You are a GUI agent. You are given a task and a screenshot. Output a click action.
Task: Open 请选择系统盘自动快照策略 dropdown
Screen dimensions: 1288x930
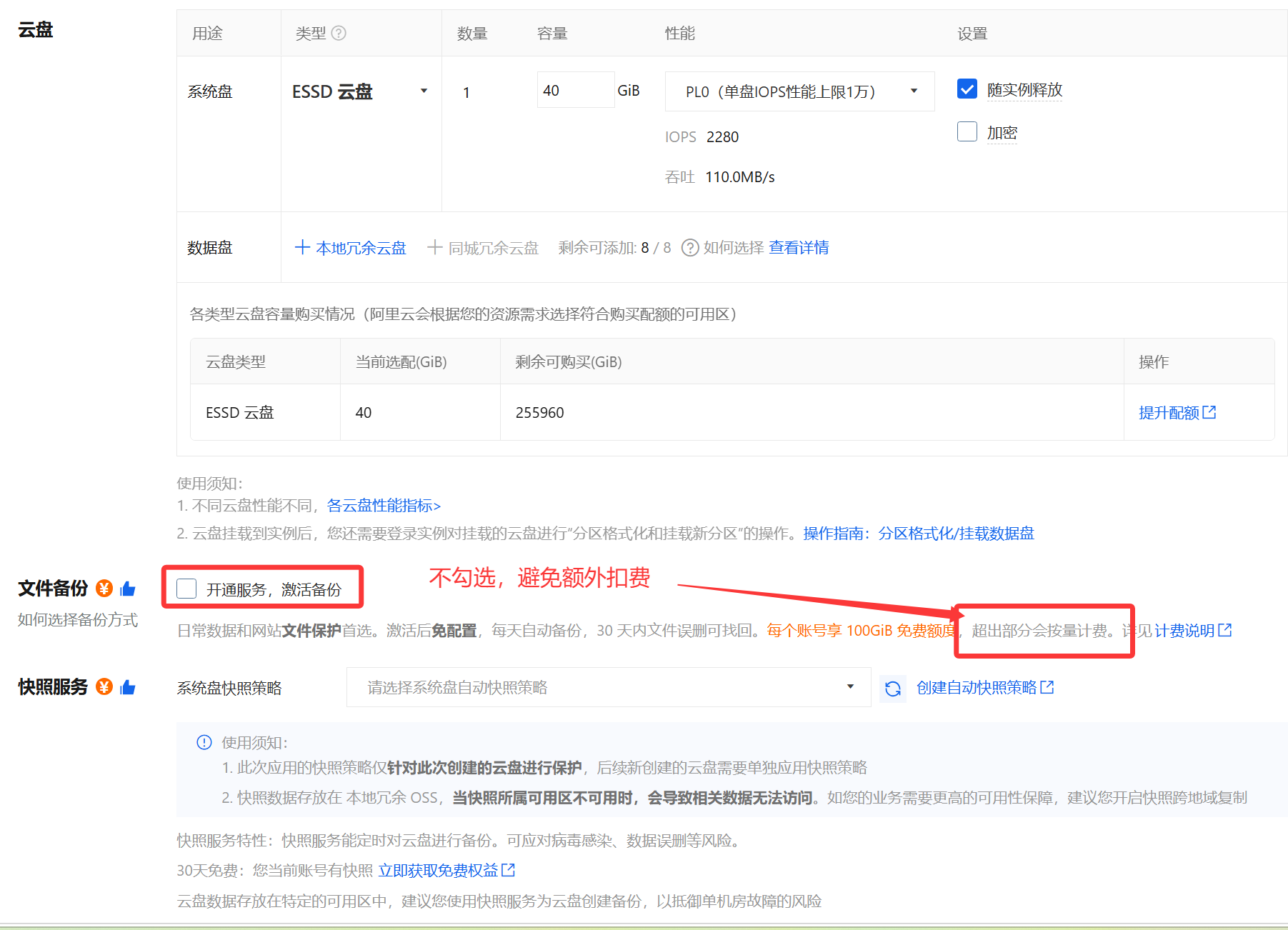(x=609, y=687)
